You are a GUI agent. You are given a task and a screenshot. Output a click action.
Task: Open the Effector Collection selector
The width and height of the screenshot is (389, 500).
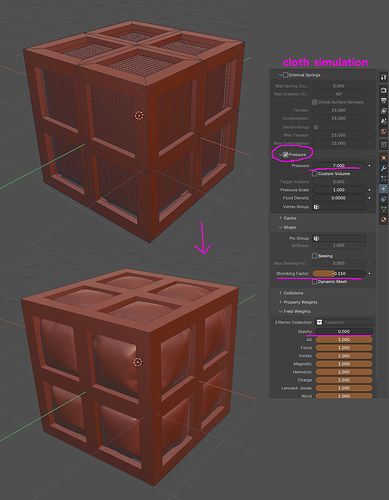tap(344, 322)
